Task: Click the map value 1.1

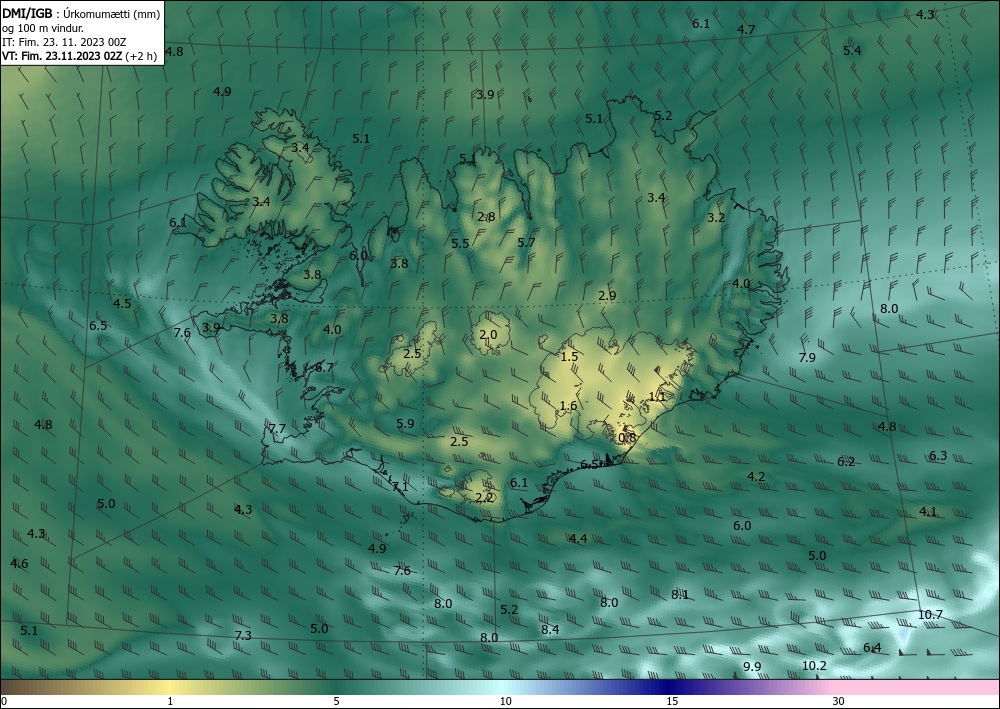Action: coord(657,397)
